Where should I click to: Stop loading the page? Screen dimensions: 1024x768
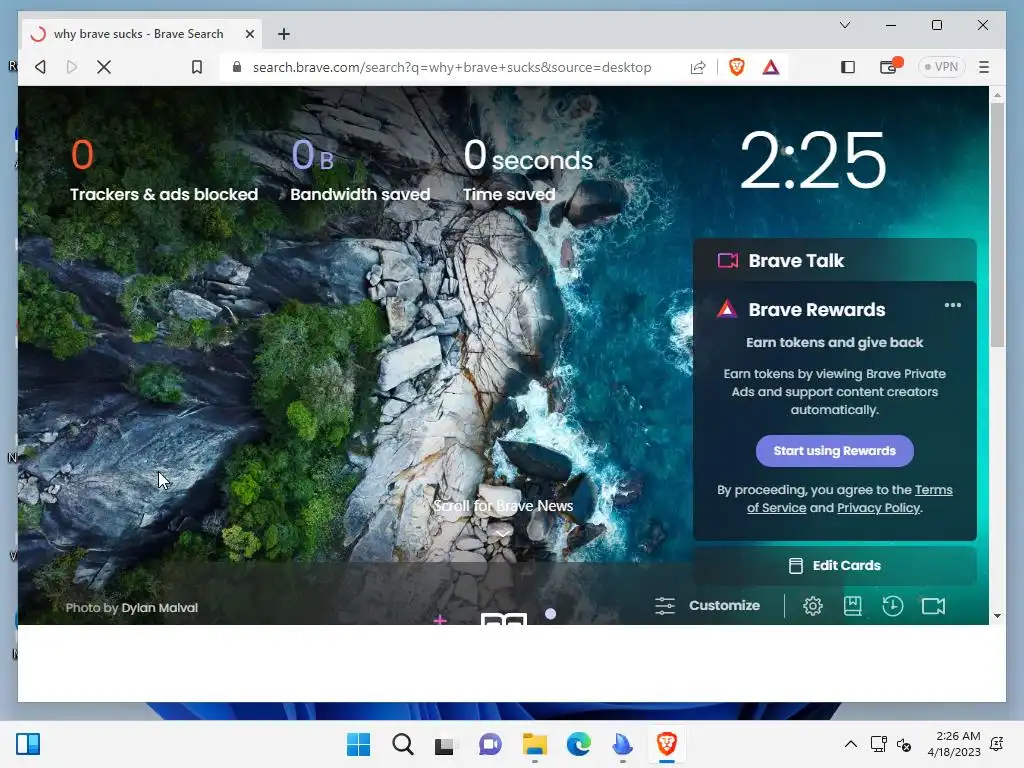(104, 67)
